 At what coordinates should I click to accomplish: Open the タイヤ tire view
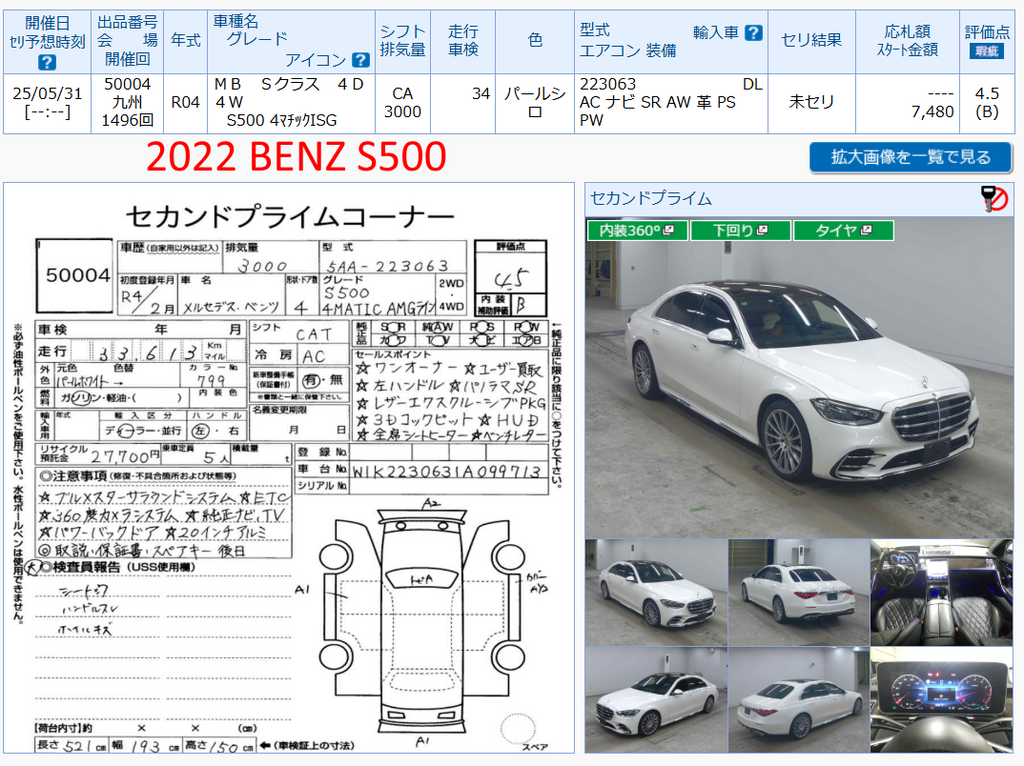(843, 231)
